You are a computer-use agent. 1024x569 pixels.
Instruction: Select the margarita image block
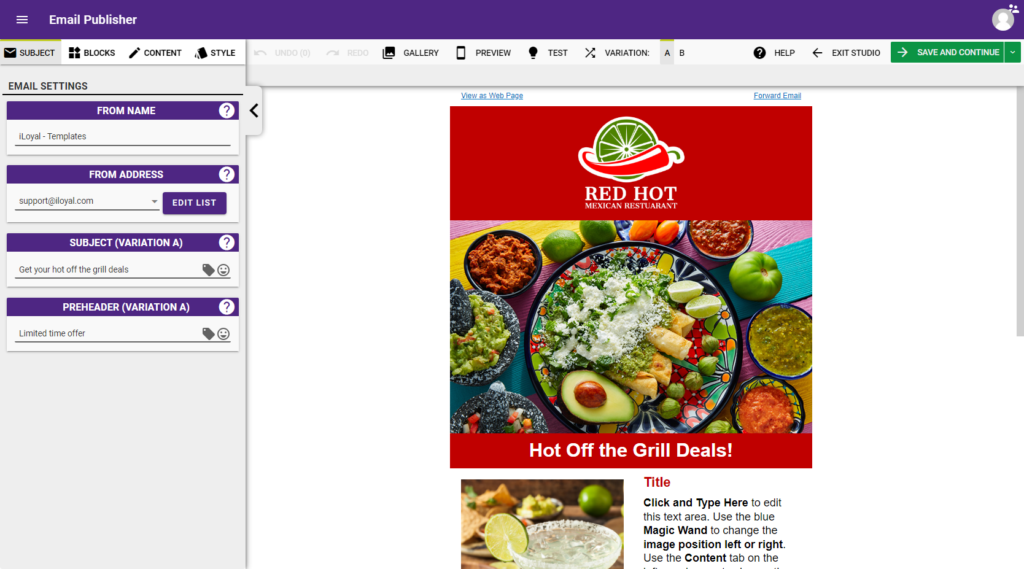point(542,524)
